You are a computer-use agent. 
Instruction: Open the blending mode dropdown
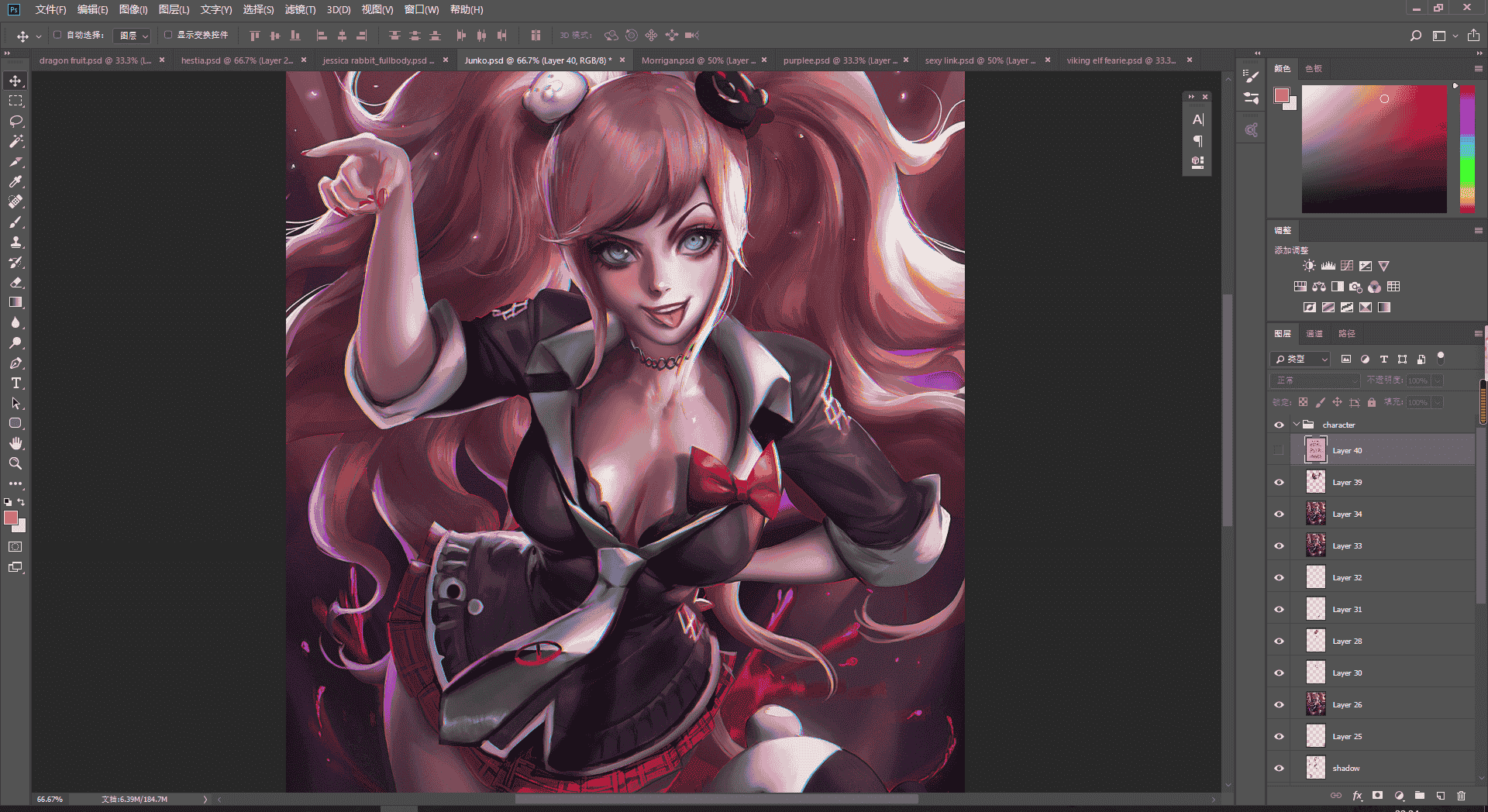(x=1315, y=380)
